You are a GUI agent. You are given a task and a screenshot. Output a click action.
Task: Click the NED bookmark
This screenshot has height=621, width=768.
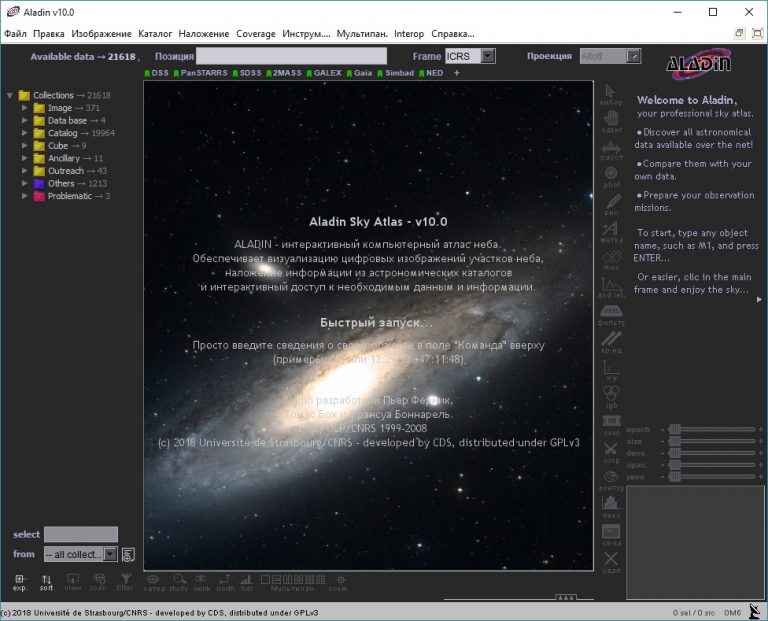tap(431, 73)
